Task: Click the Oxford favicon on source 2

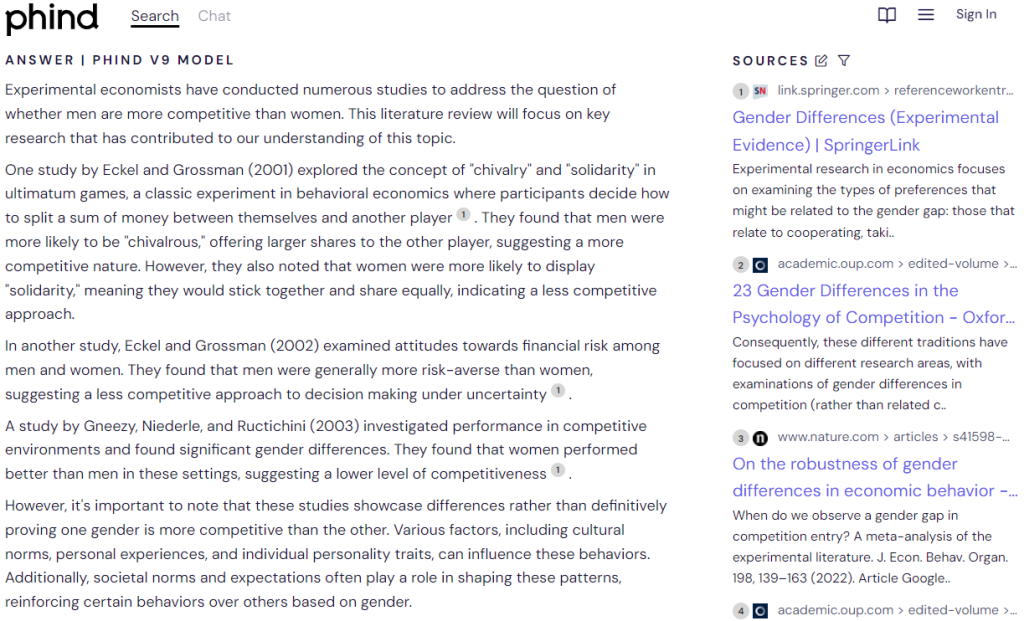Action: pos(760,264)
